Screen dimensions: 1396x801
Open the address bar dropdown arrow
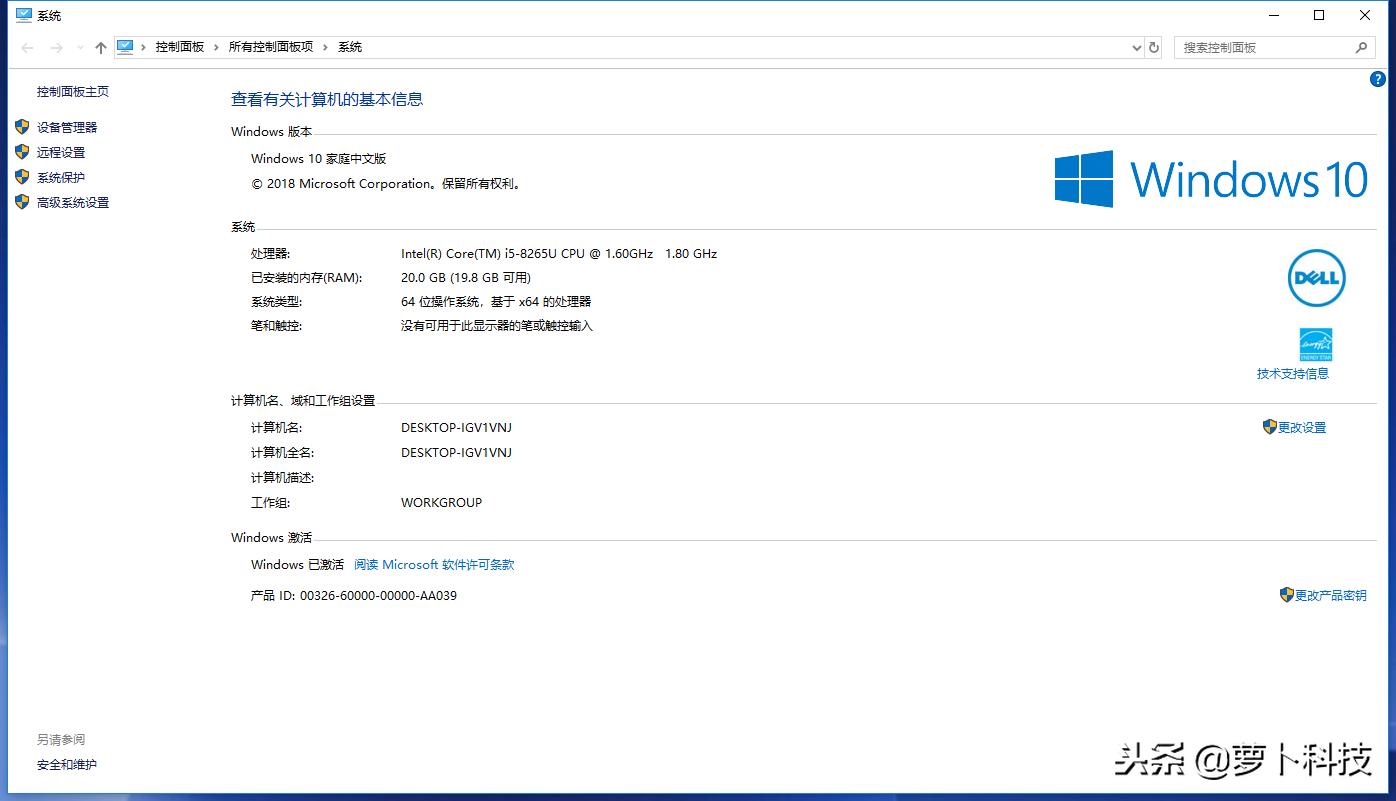(1136, 47)
